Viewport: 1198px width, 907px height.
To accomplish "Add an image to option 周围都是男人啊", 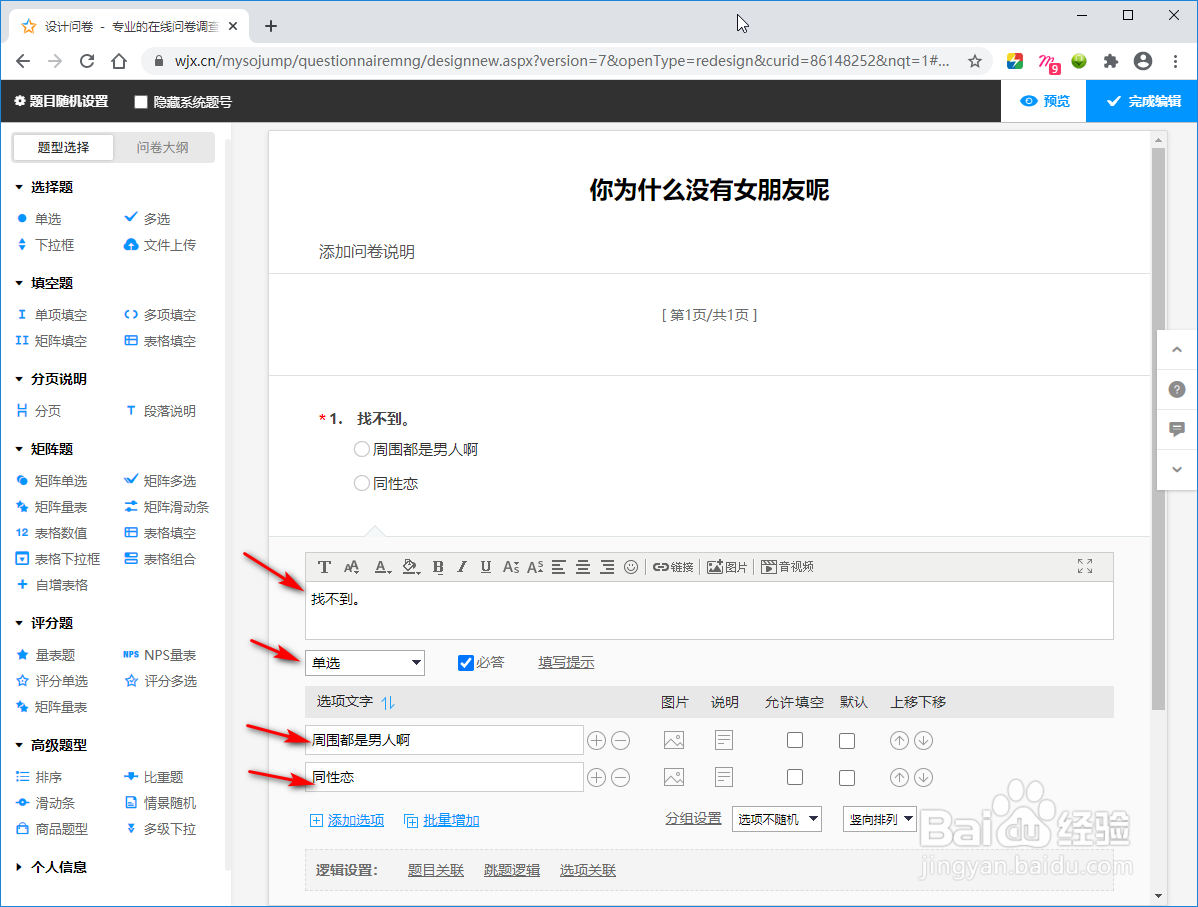I will (x=675, y=740).
